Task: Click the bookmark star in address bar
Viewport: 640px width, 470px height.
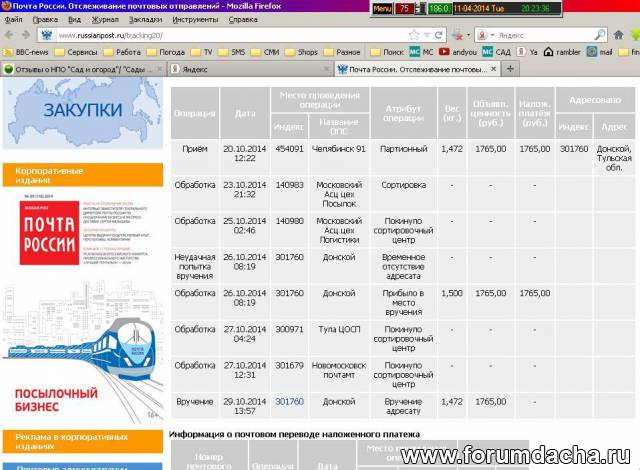Action: point(413,35)
